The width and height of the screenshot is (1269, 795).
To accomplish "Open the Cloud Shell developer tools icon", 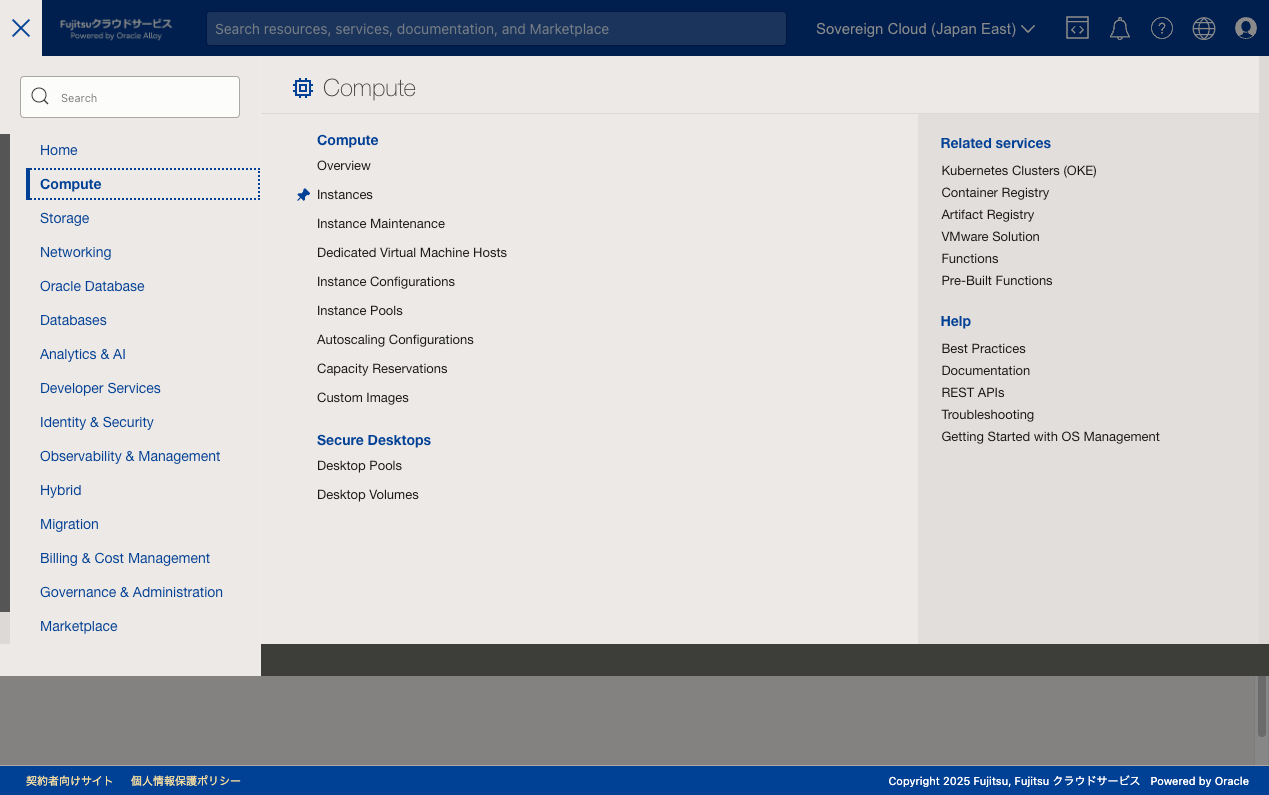I will tap(1077, 27).
